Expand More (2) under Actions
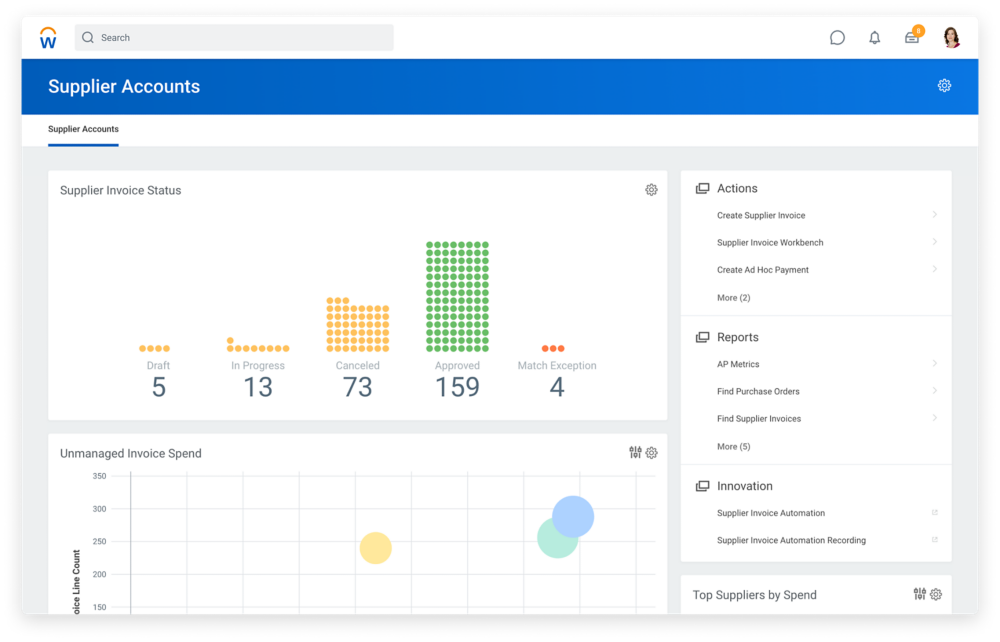 pos(732,297)
